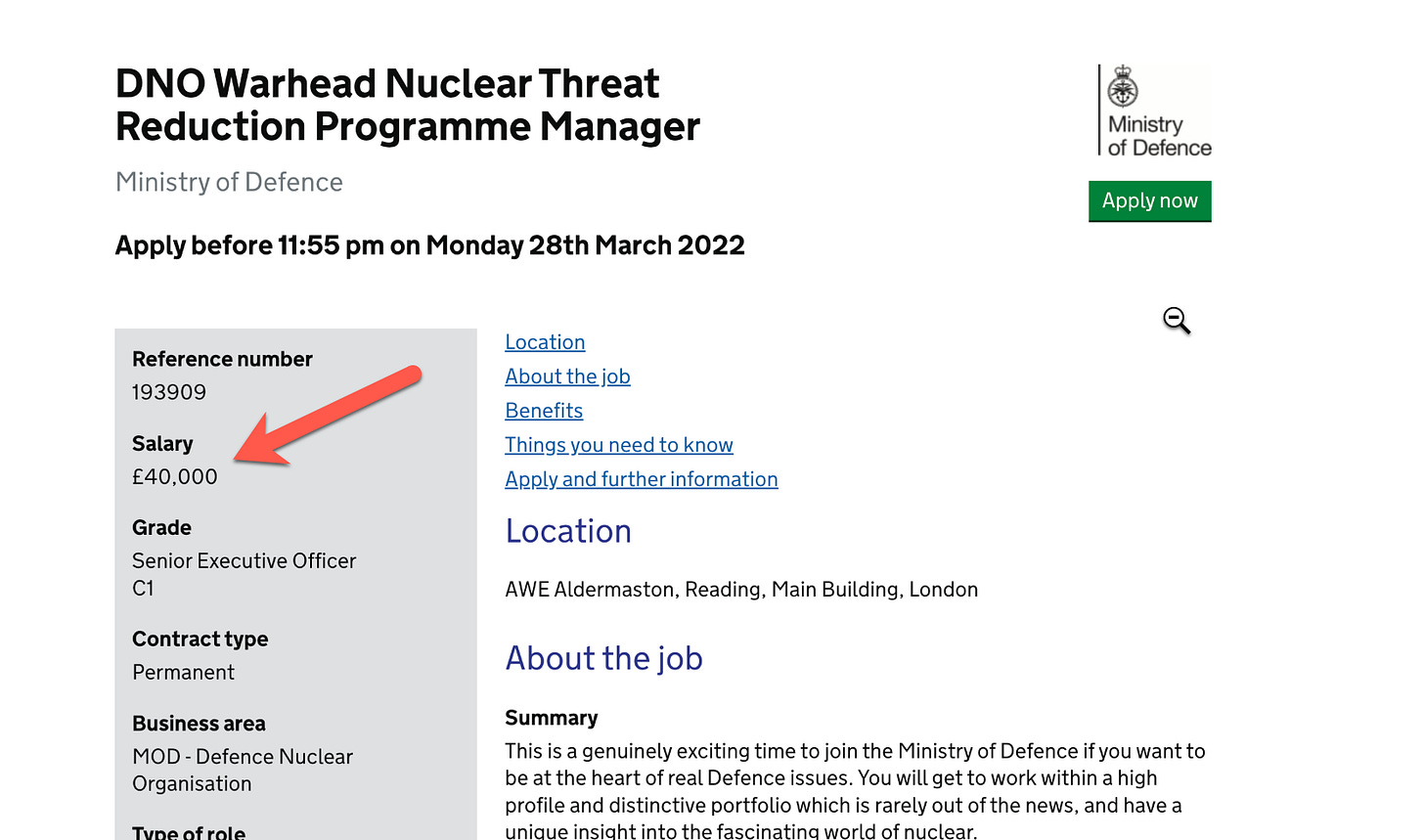The width and height of the screenshot is (1424, 840).
Task: Click the Type of role label
Action: pos(189,831)
